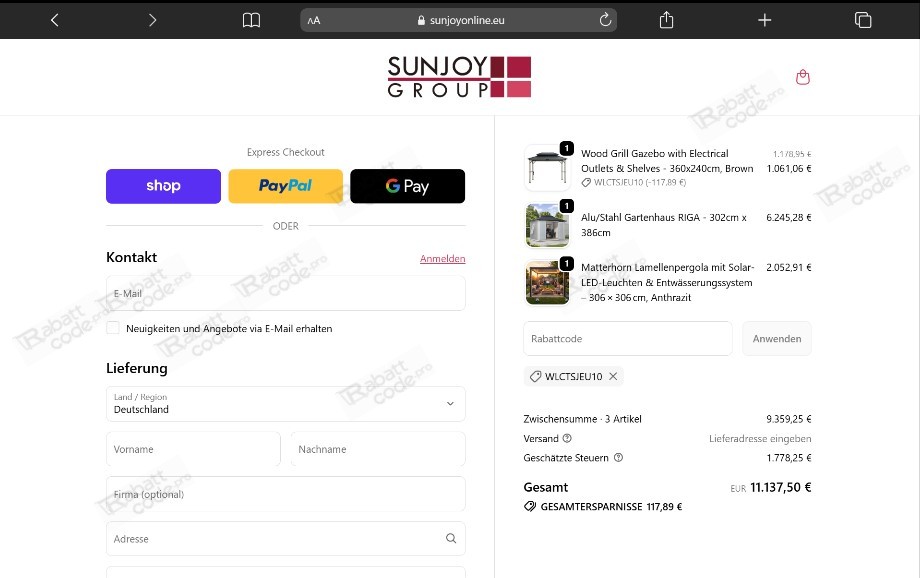This screenshot has height=578, width=920.
Task: Click the Versand help question-mark icon
Action: (567, 438)
